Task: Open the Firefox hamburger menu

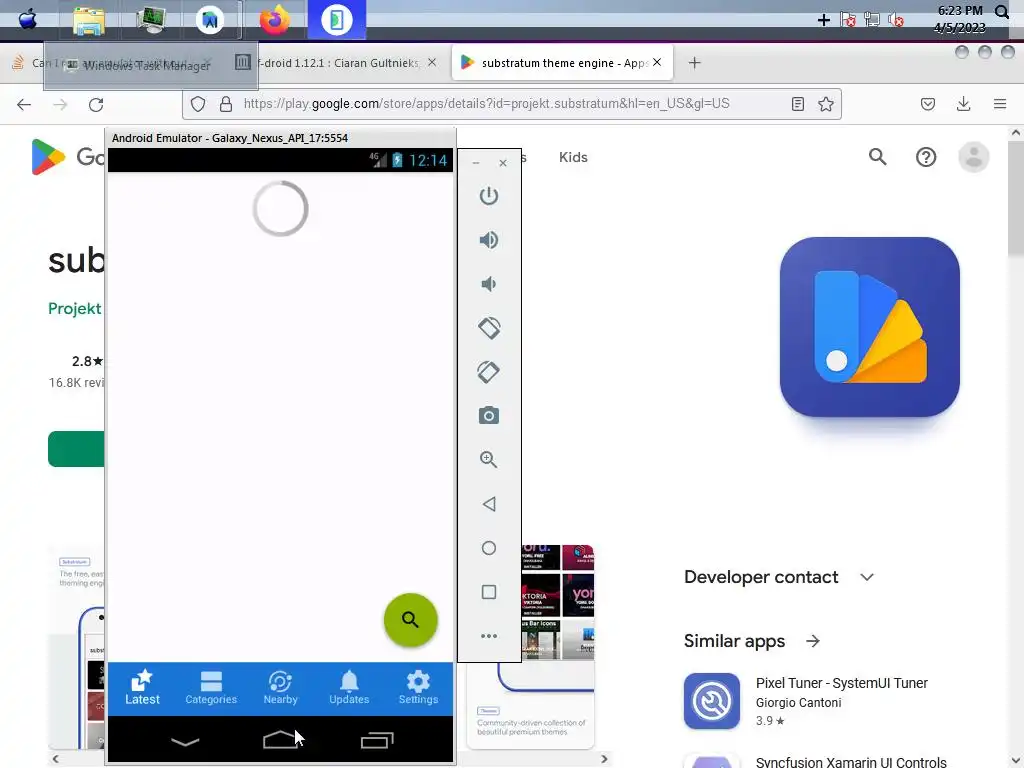Action: click(999, 104)
